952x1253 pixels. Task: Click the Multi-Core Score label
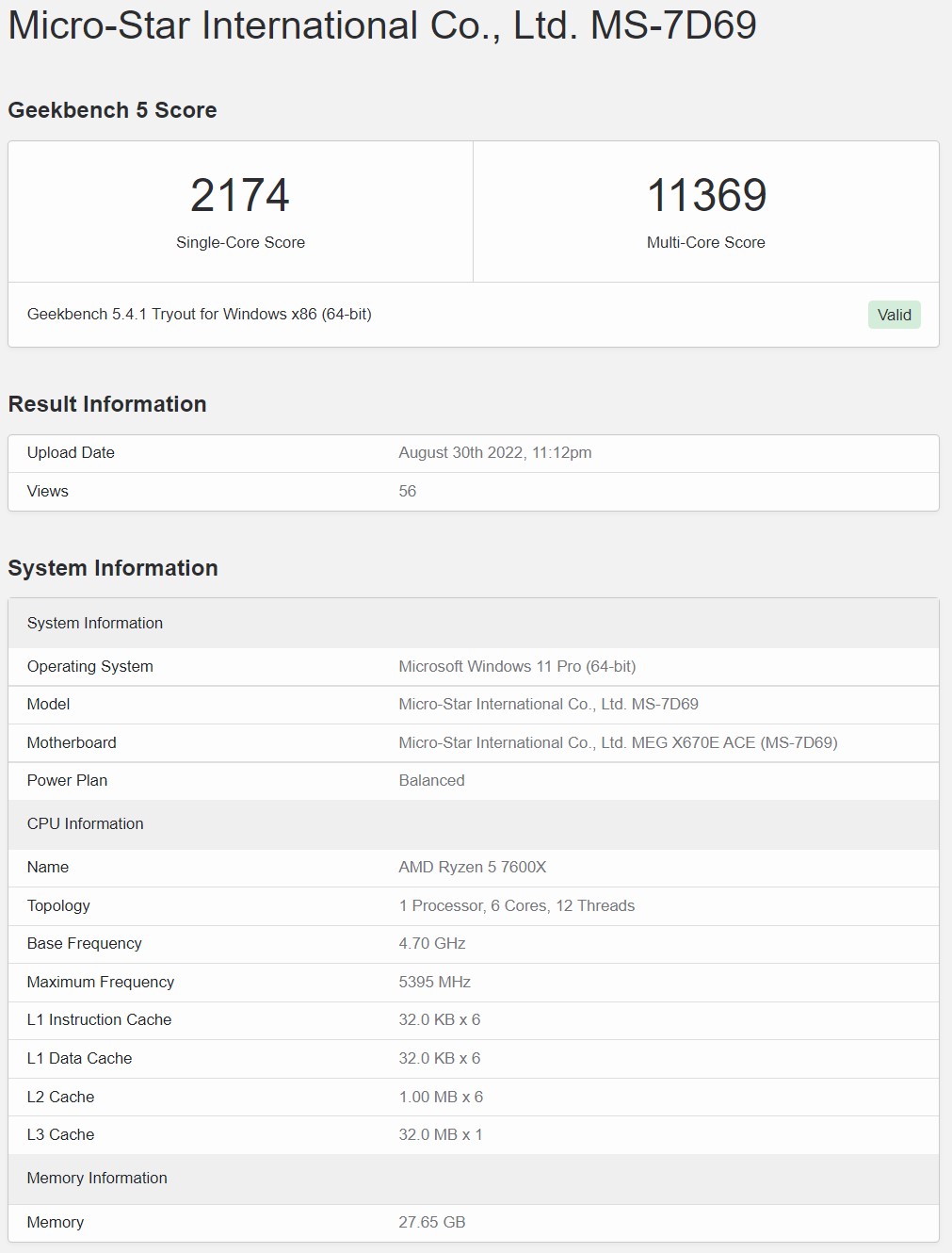[706, 242]
